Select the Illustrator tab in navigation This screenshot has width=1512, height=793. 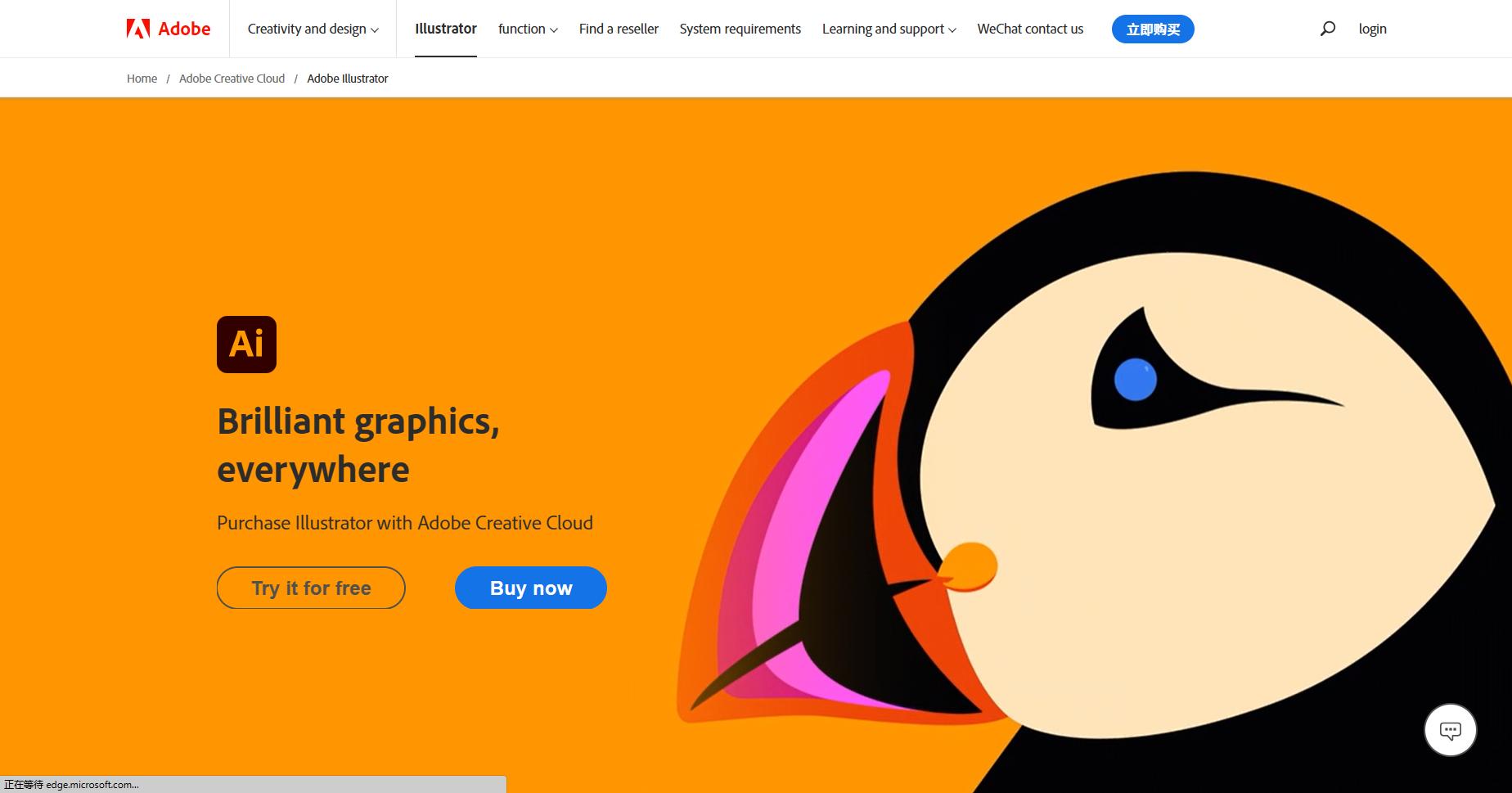[446, 29]
